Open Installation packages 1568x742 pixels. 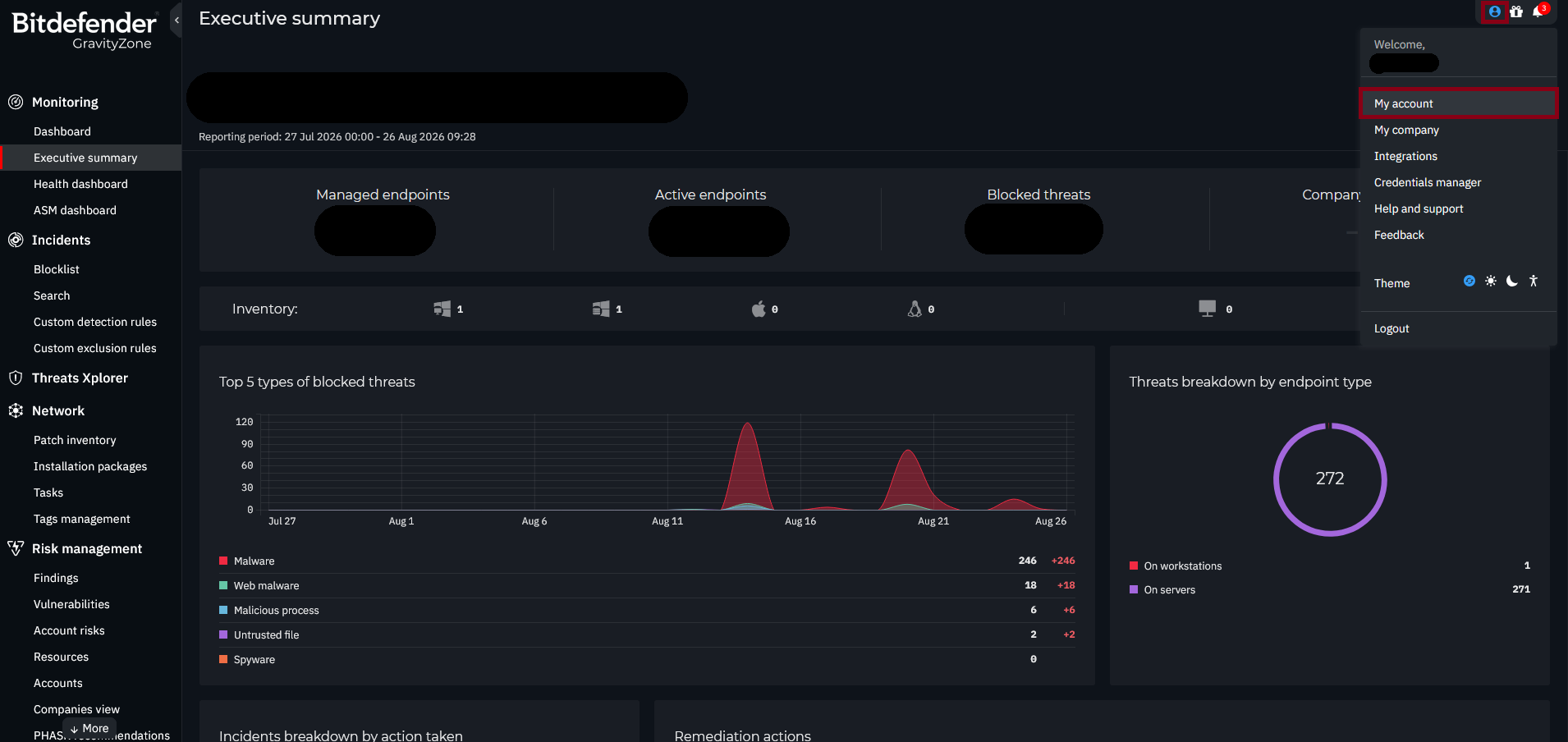[x=90, y=466]
